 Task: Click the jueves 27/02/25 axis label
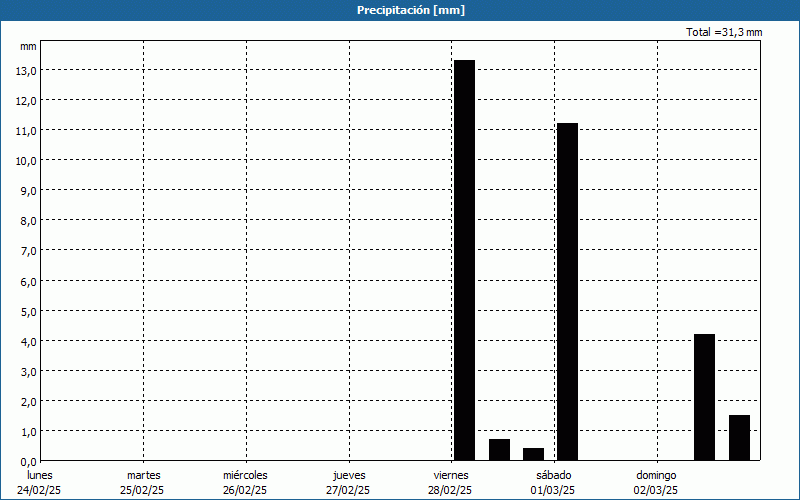coord(348,483)
